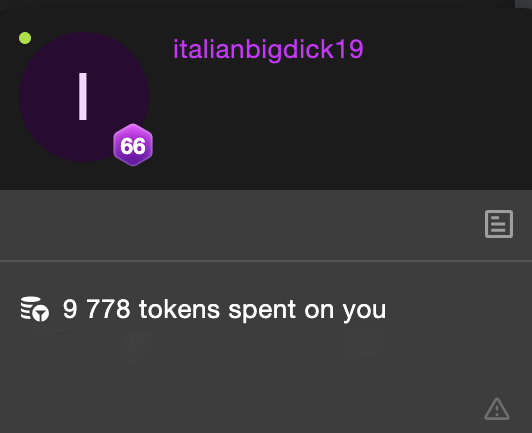Click the letter I inside the avatar

83,97
